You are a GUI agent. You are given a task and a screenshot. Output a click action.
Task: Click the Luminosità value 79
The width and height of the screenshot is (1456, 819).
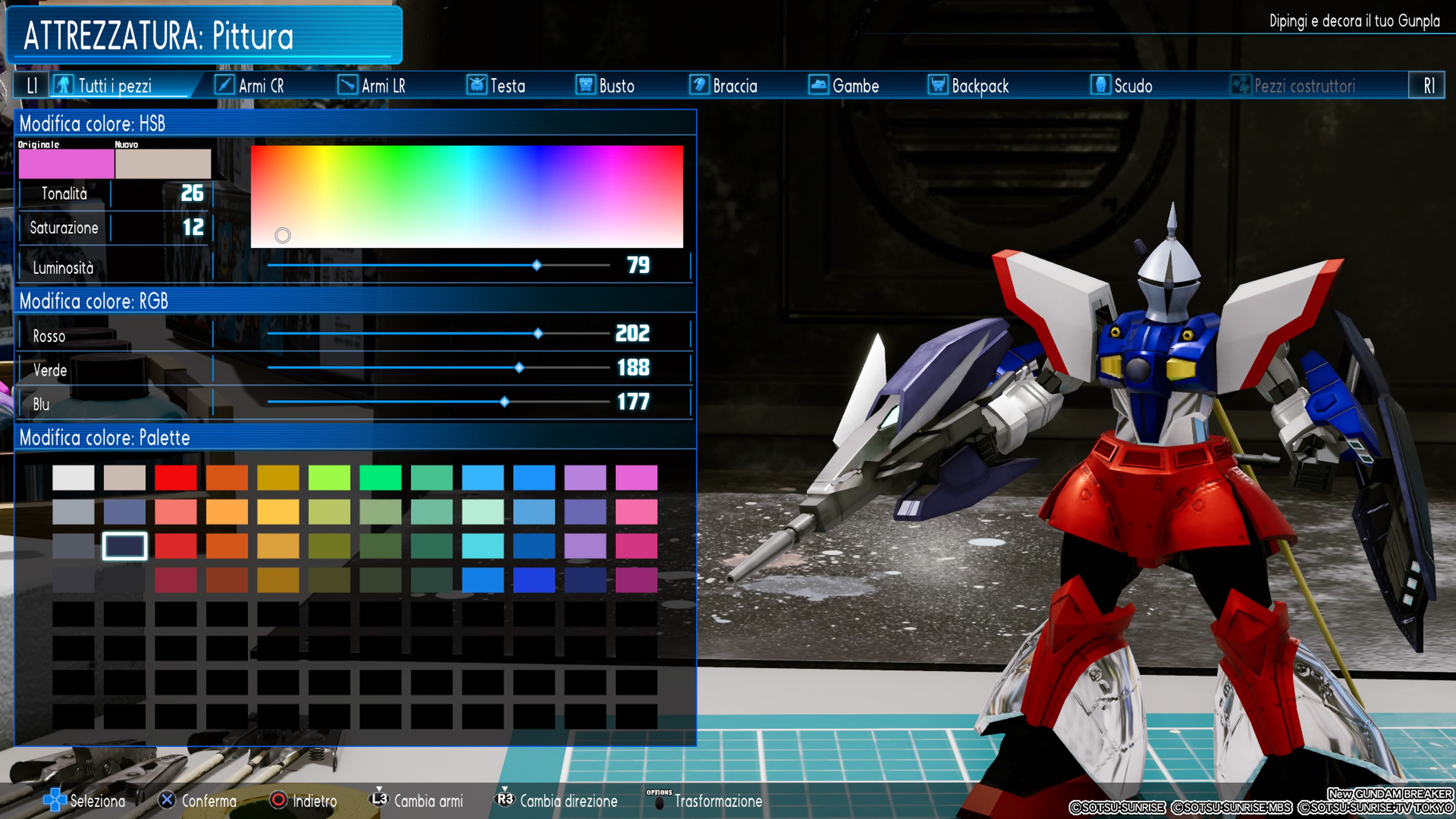point(639,265)
